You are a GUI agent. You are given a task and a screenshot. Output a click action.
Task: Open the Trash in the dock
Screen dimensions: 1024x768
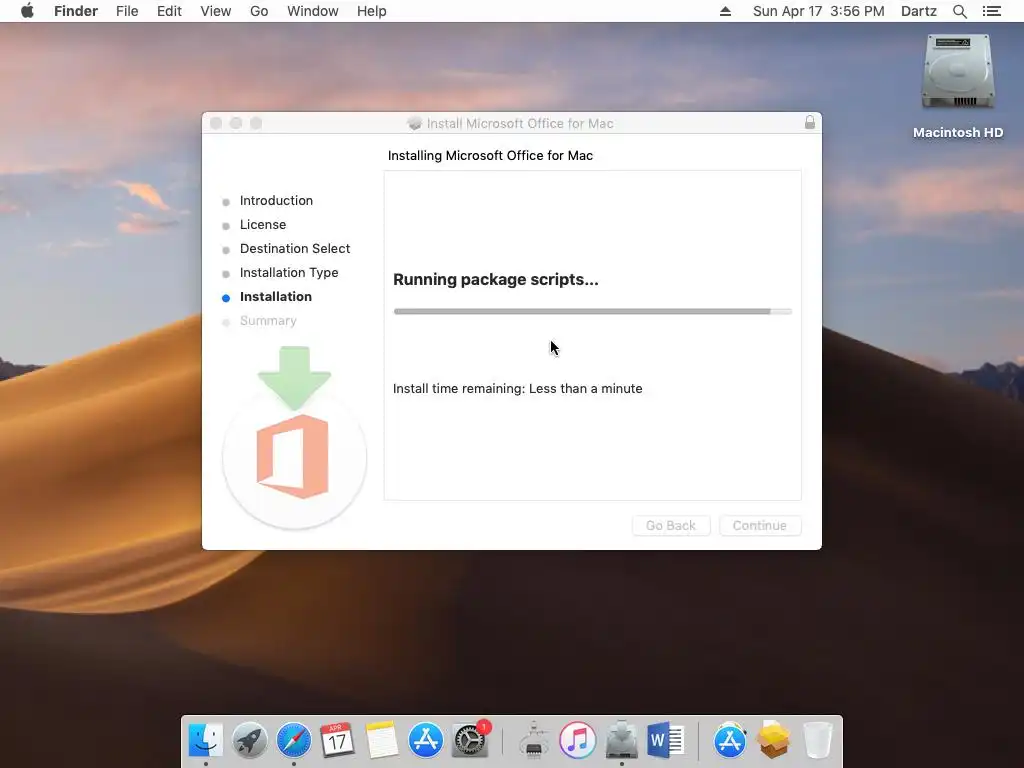(x=817, y=740)
